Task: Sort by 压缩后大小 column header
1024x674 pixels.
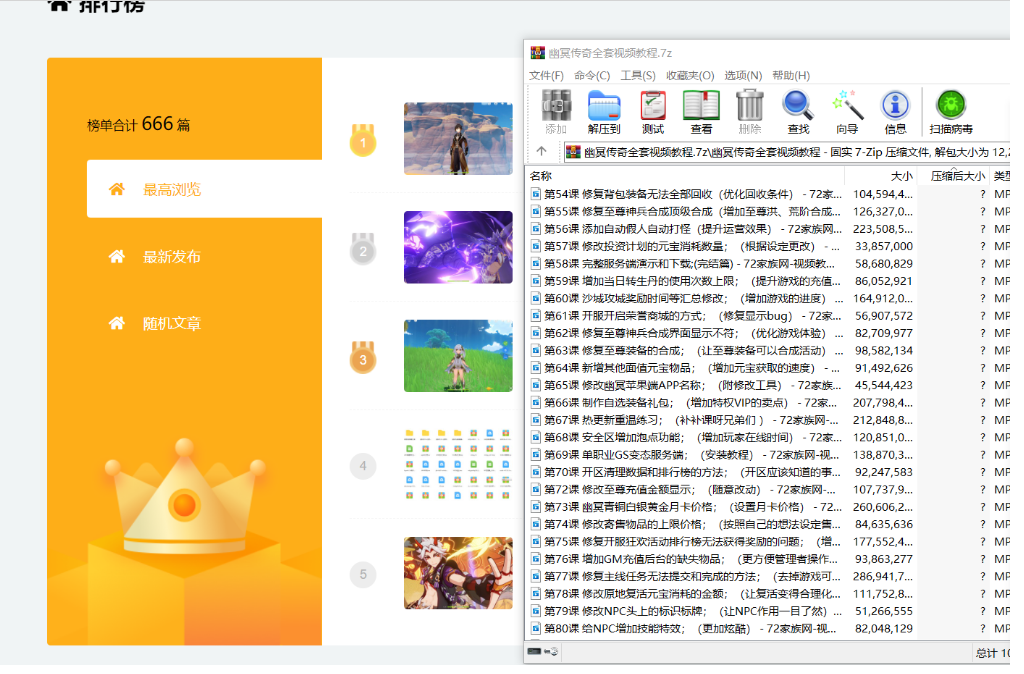Action: tap(957, 176)
